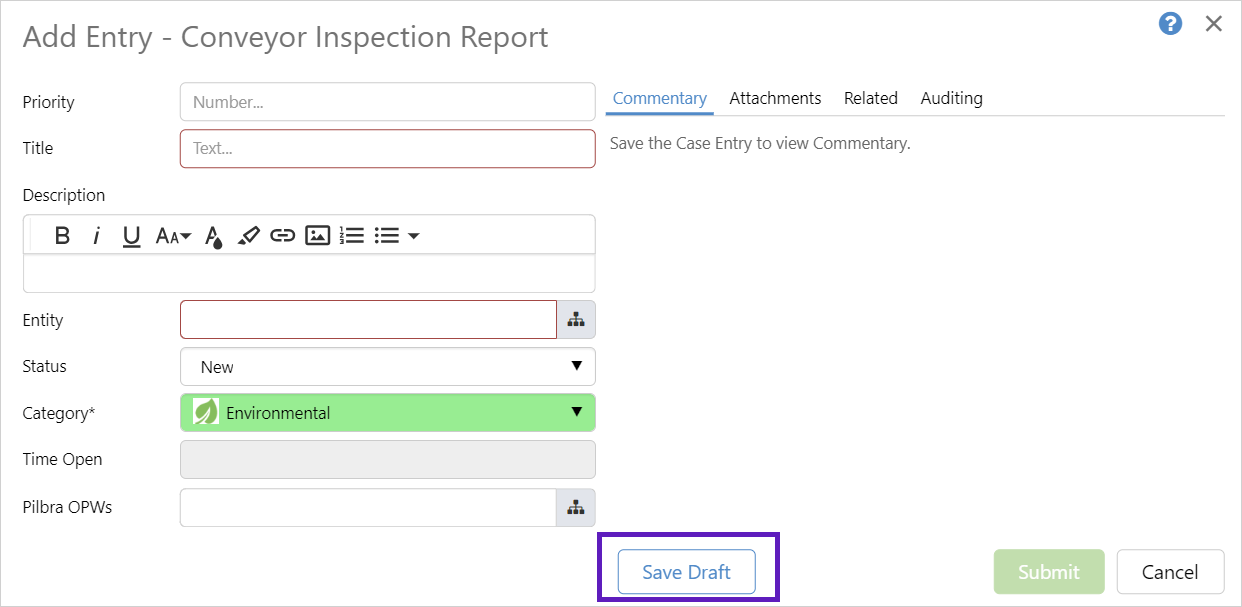The image size is (1242, 607).
Task: Open the font size dropdown
Action: [x=173, y=236]
